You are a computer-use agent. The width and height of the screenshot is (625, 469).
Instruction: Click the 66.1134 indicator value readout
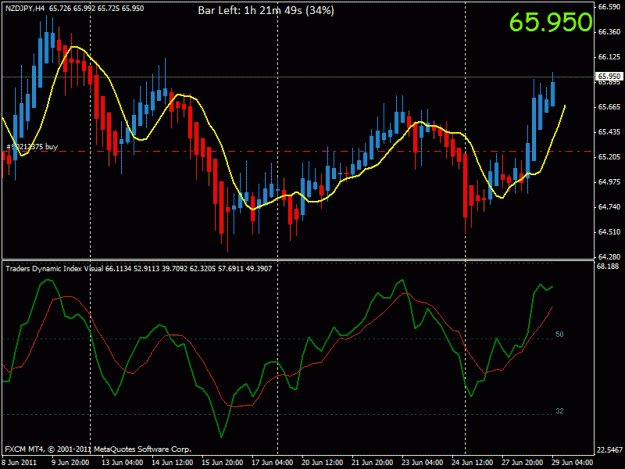[118, 269]
